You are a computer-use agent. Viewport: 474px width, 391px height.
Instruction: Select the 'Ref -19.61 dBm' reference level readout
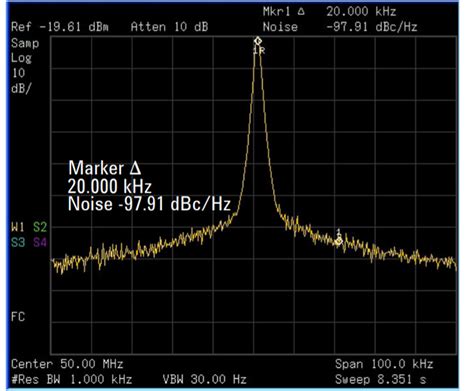click(60, 27)
